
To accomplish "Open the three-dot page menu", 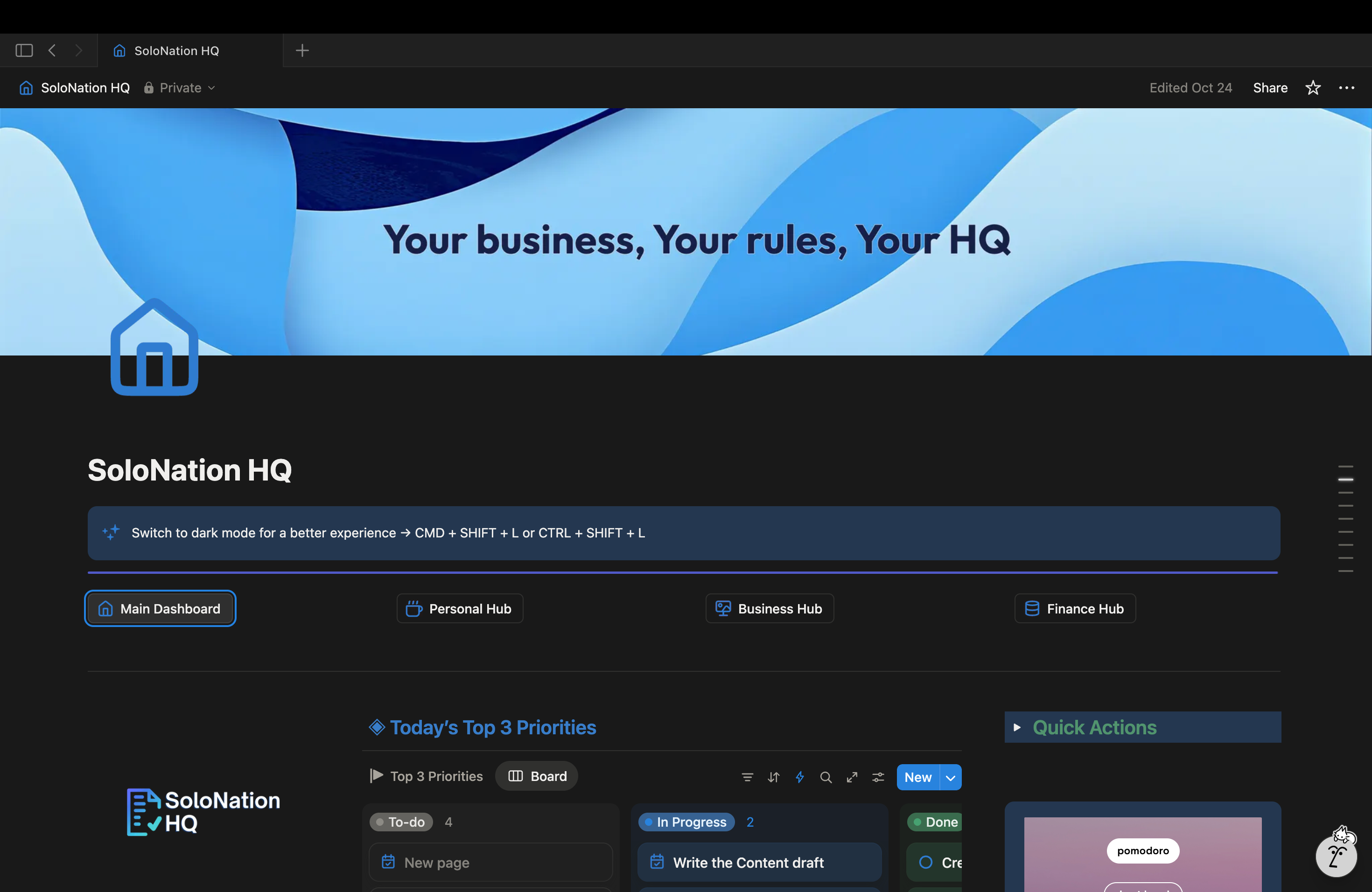I will 1346,88.
